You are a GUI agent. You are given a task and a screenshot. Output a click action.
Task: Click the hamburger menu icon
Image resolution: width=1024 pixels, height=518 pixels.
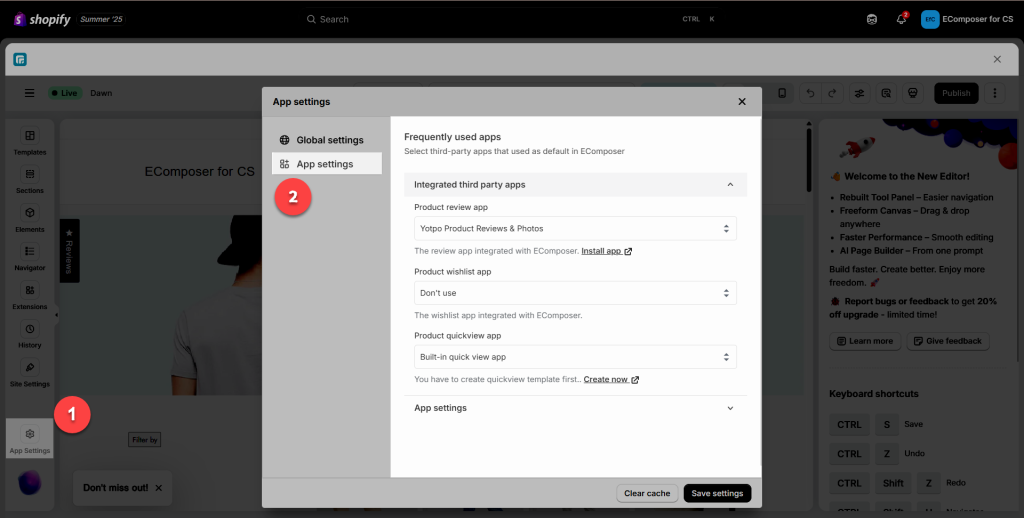click(x=29, y=93)
